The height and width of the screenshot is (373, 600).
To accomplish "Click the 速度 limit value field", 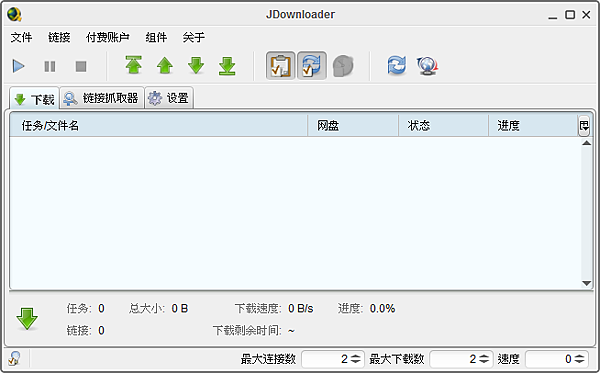I will tap(549, 359).
